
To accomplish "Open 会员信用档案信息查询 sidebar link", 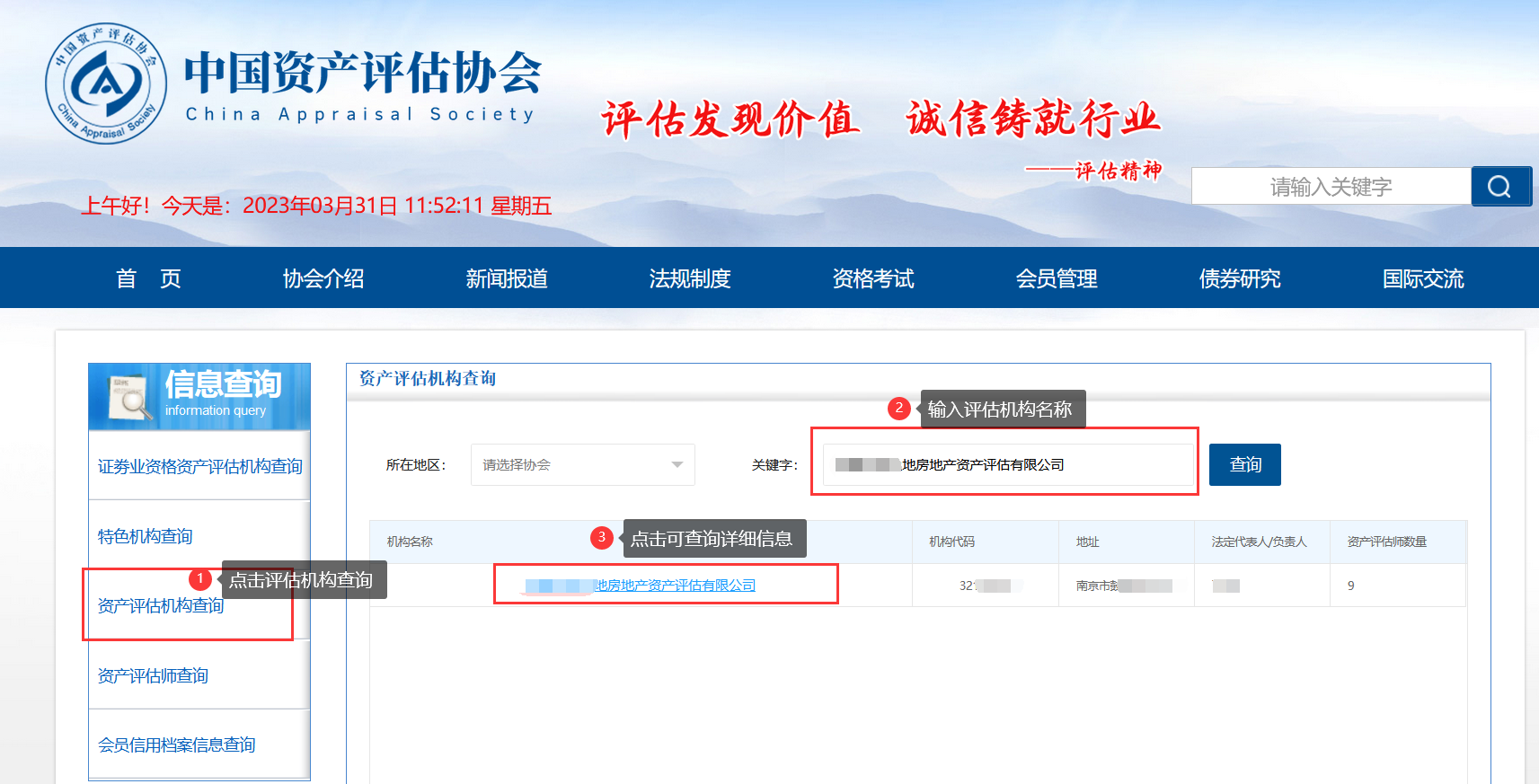I will point(176,744).
